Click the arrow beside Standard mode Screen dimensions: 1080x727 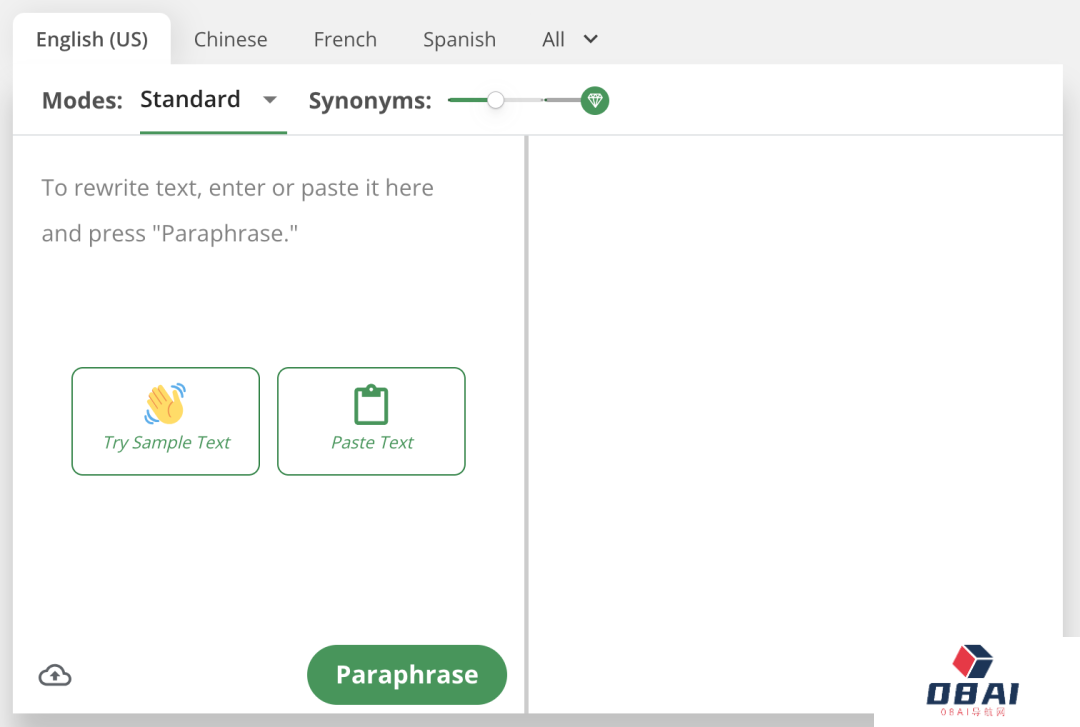click(x=269, y=100)
